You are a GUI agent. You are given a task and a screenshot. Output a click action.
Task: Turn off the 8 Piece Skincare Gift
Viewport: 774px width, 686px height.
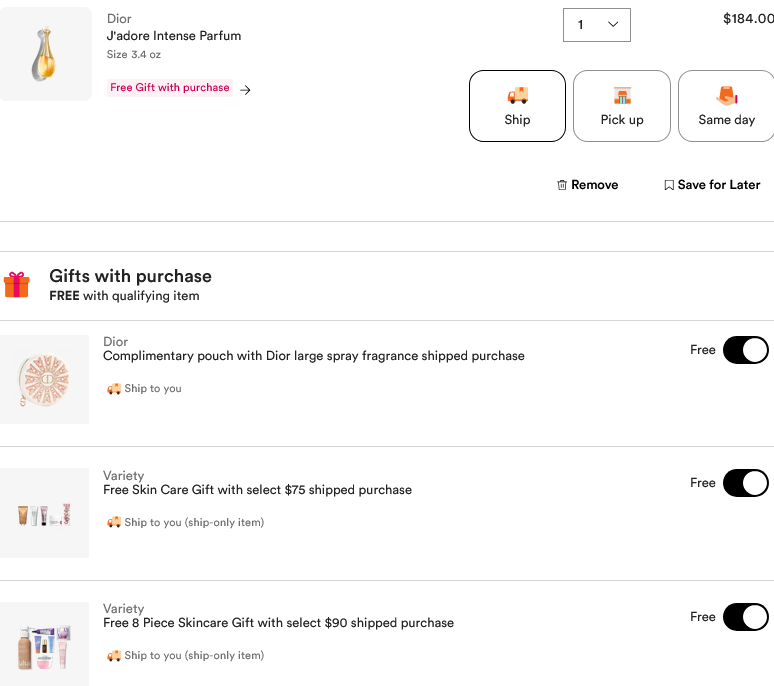tap(745, 617)
